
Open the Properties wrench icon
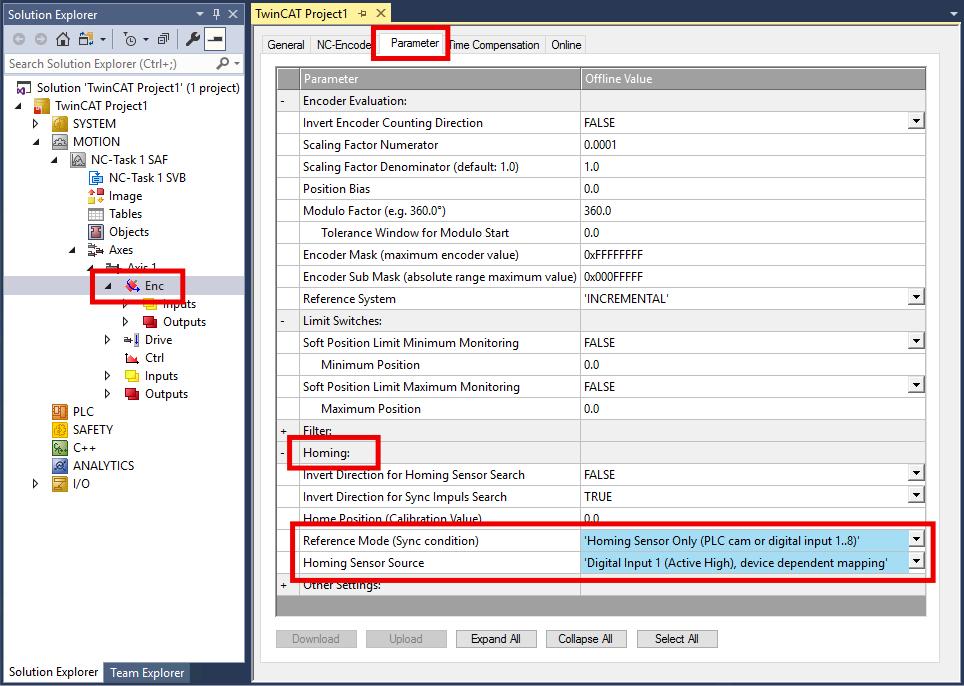pyautogui.click(x=192, y=39)
